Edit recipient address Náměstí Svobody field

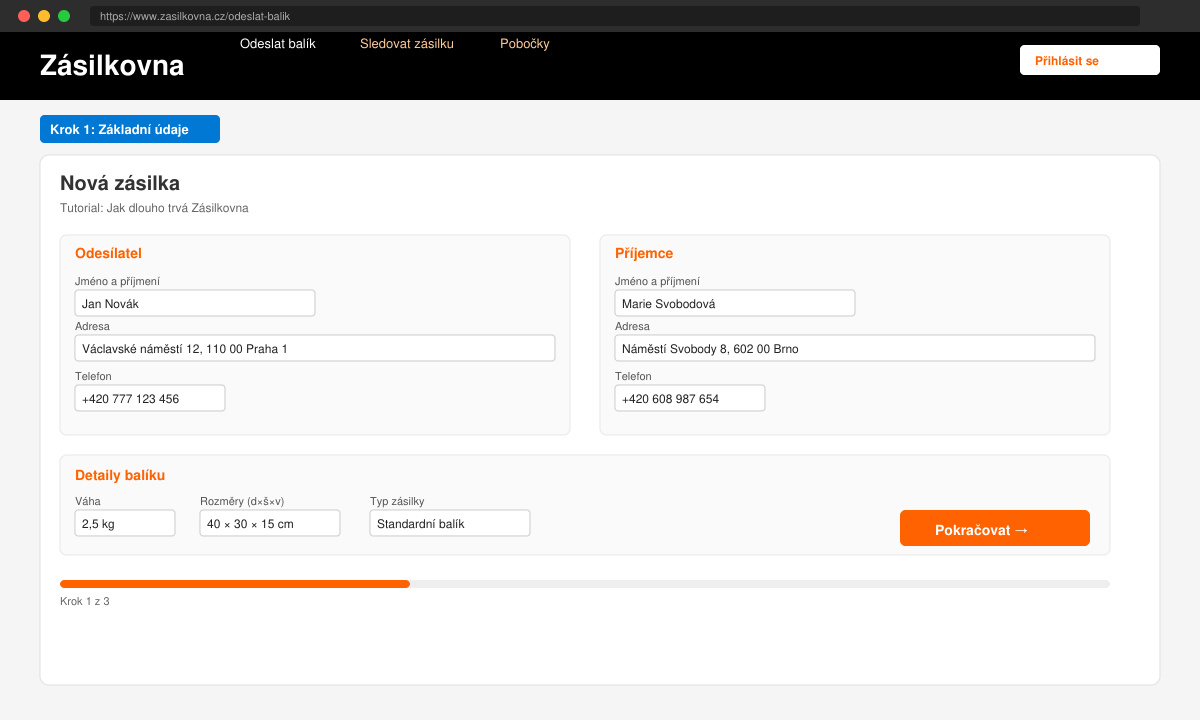pos(855,348)
